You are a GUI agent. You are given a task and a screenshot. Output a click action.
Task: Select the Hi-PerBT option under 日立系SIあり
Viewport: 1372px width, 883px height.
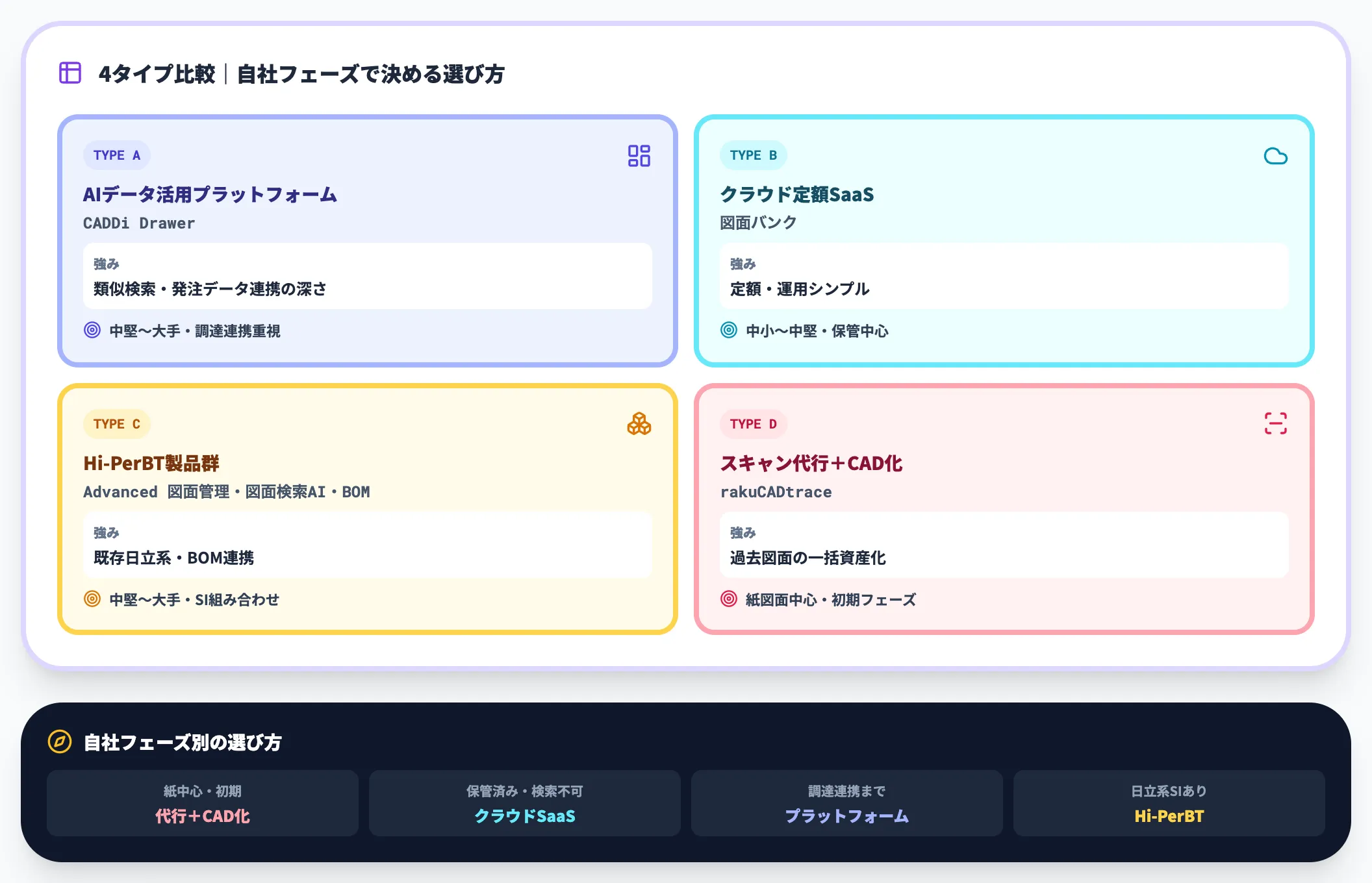(x=1169, y=804)
